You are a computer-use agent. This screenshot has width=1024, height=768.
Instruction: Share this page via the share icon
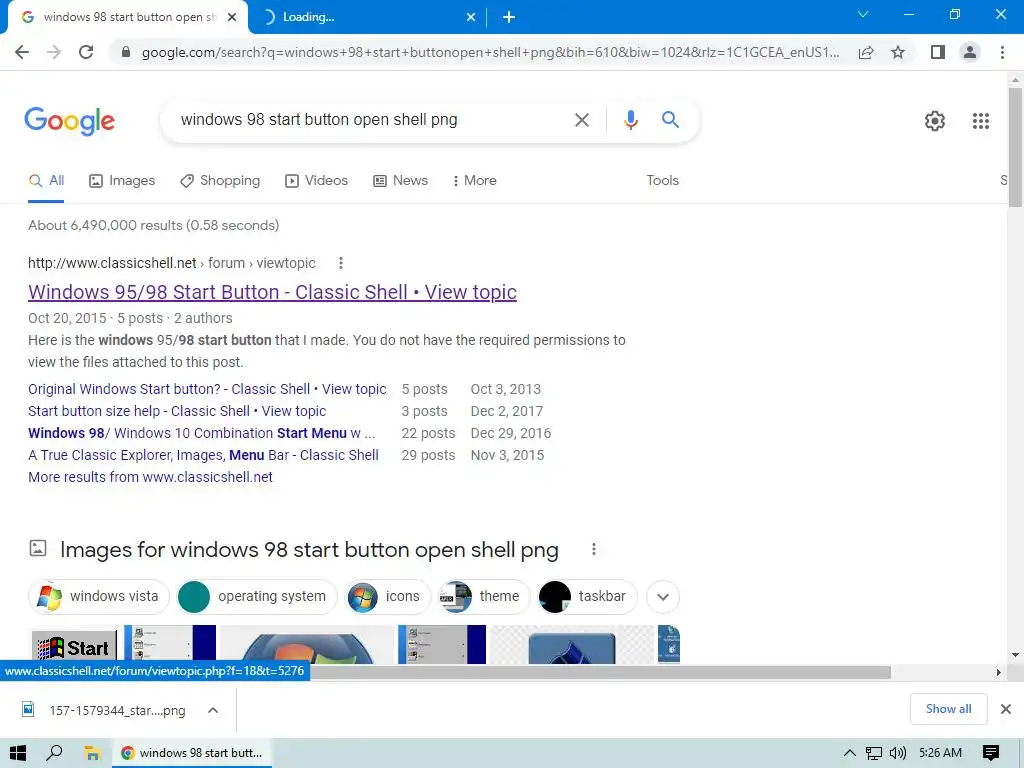click(x=866, y=52)
